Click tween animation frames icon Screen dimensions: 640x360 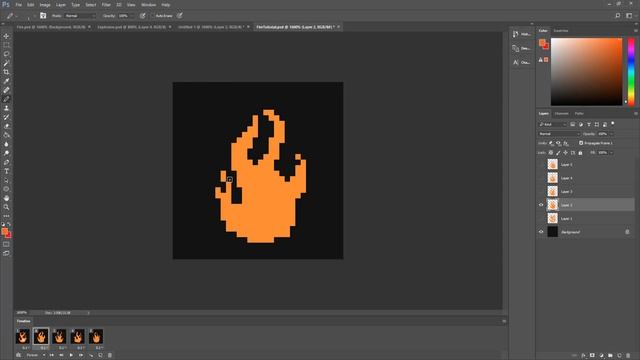pos(91,355)
